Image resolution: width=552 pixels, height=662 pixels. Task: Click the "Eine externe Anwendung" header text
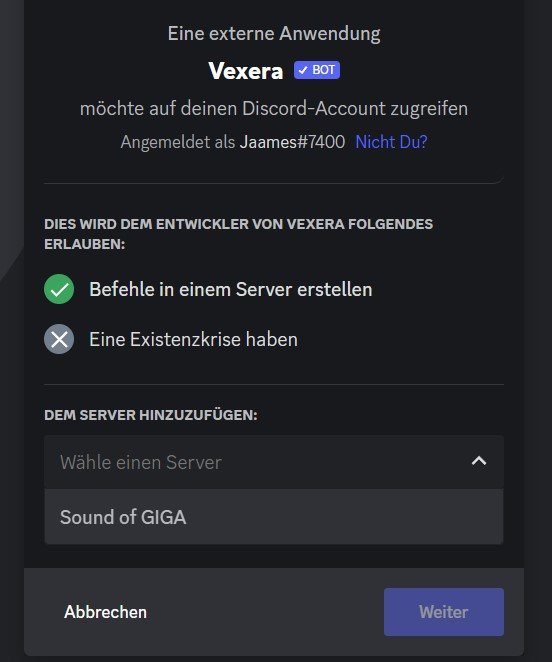click(x=274, y=34)
